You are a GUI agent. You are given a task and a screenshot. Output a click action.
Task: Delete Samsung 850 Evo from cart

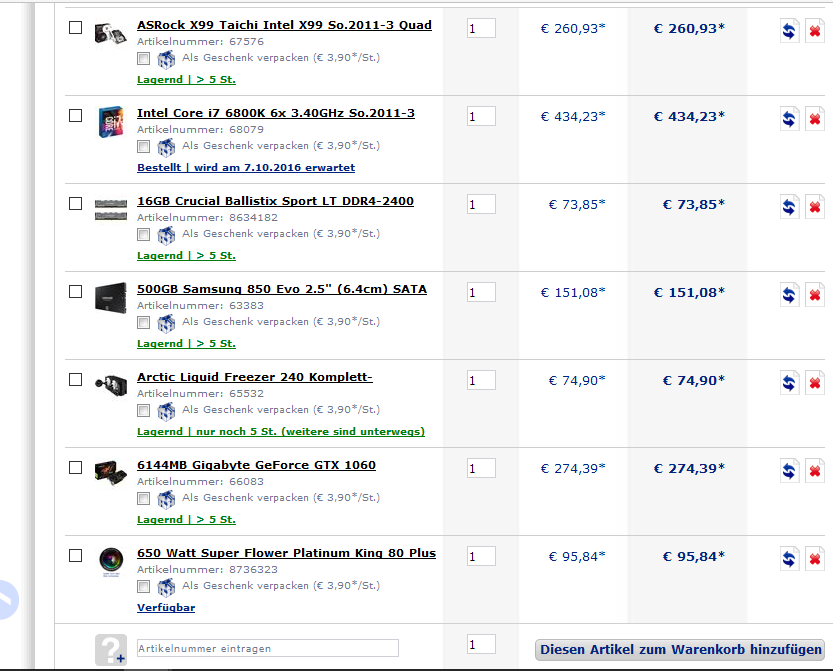[814, 295]
